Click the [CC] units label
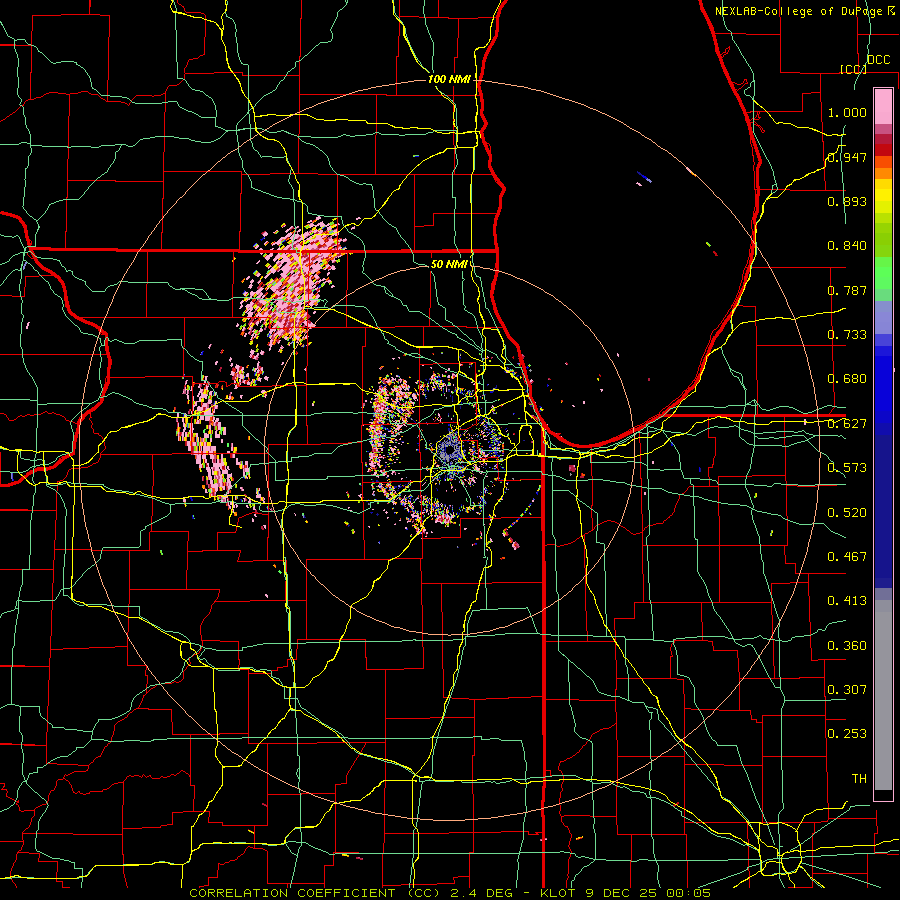The height and width of the screenshot is (900, 900). coord(853,69)
